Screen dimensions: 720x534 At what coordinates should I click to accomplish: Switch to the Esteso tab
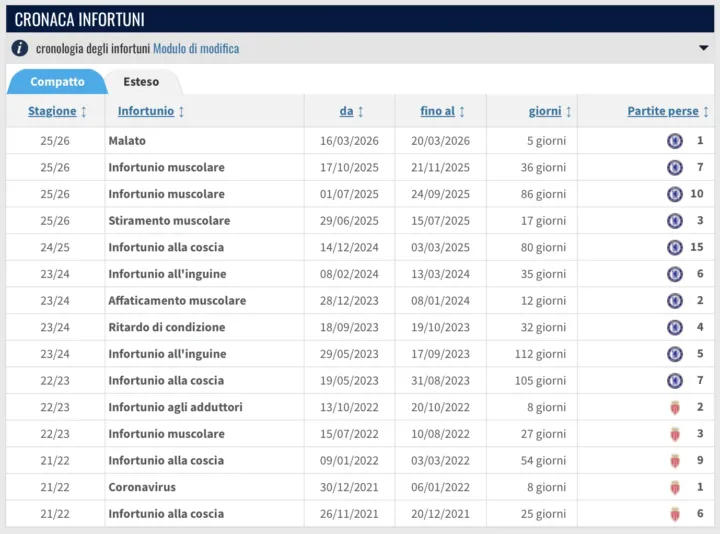pos(141,82)
